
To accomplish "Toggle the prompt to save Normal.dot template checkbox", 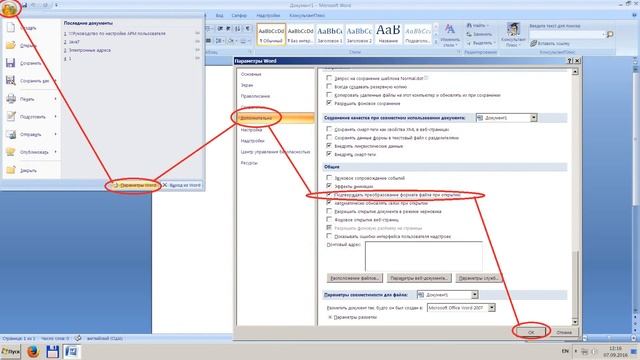I will (329, 78).
